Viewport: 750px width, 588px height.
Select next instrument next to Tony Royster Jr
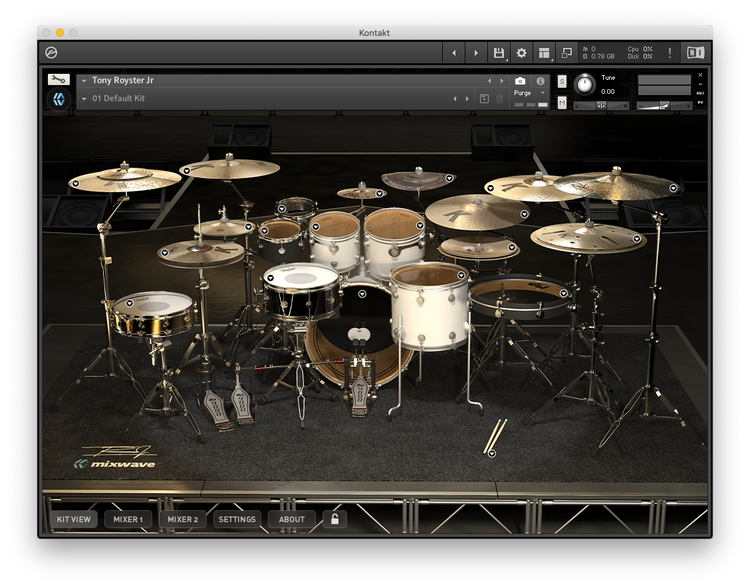pos(501,81)
